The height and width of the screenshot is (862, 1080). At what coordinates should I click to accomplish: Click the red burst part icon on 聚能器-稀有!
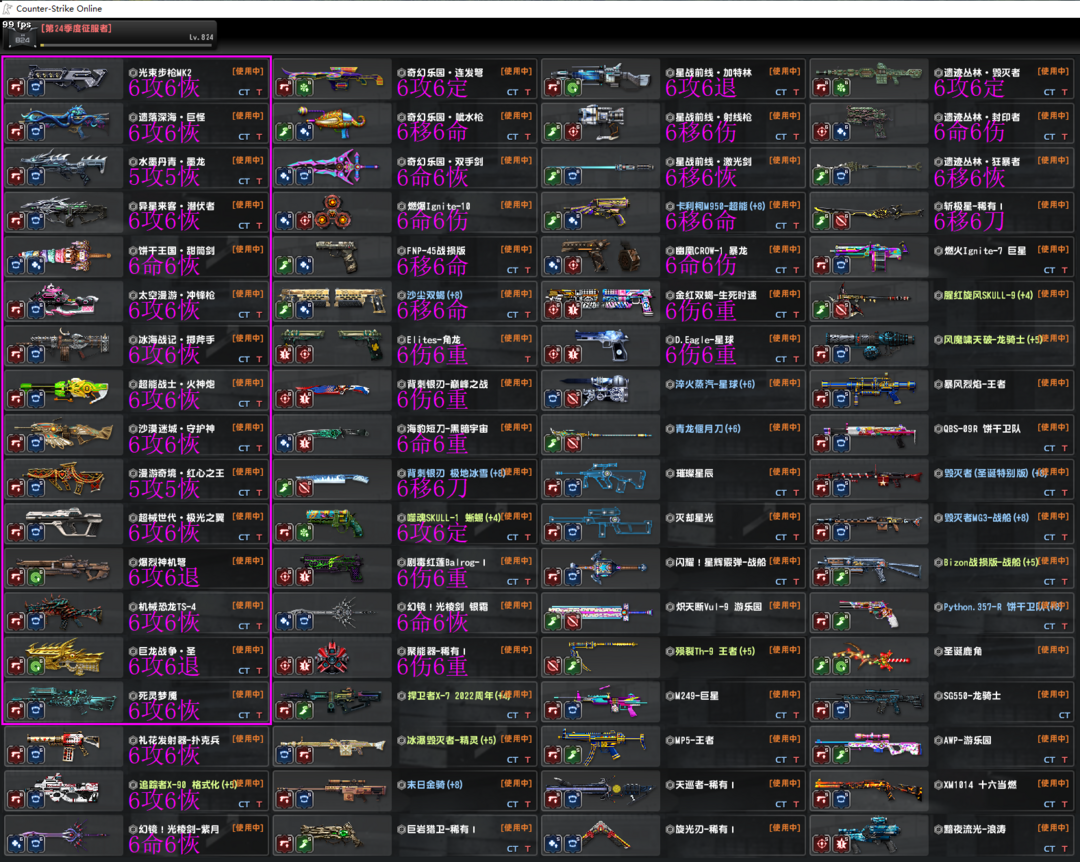pyautogui.click(x=304, y=666)
